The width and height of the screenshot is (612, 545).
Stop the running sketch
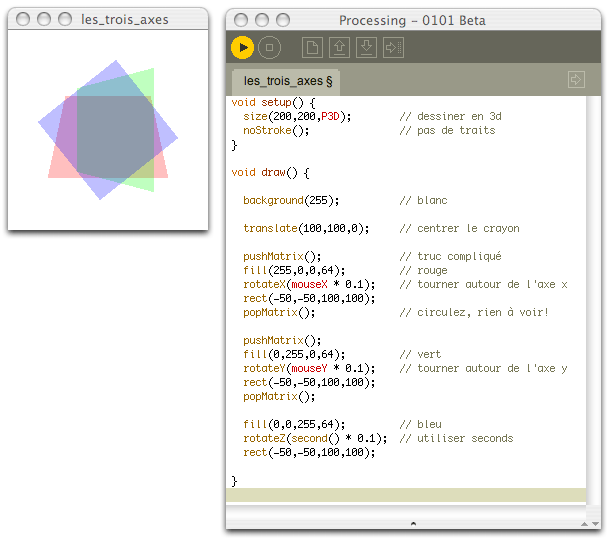coord(269,47)
